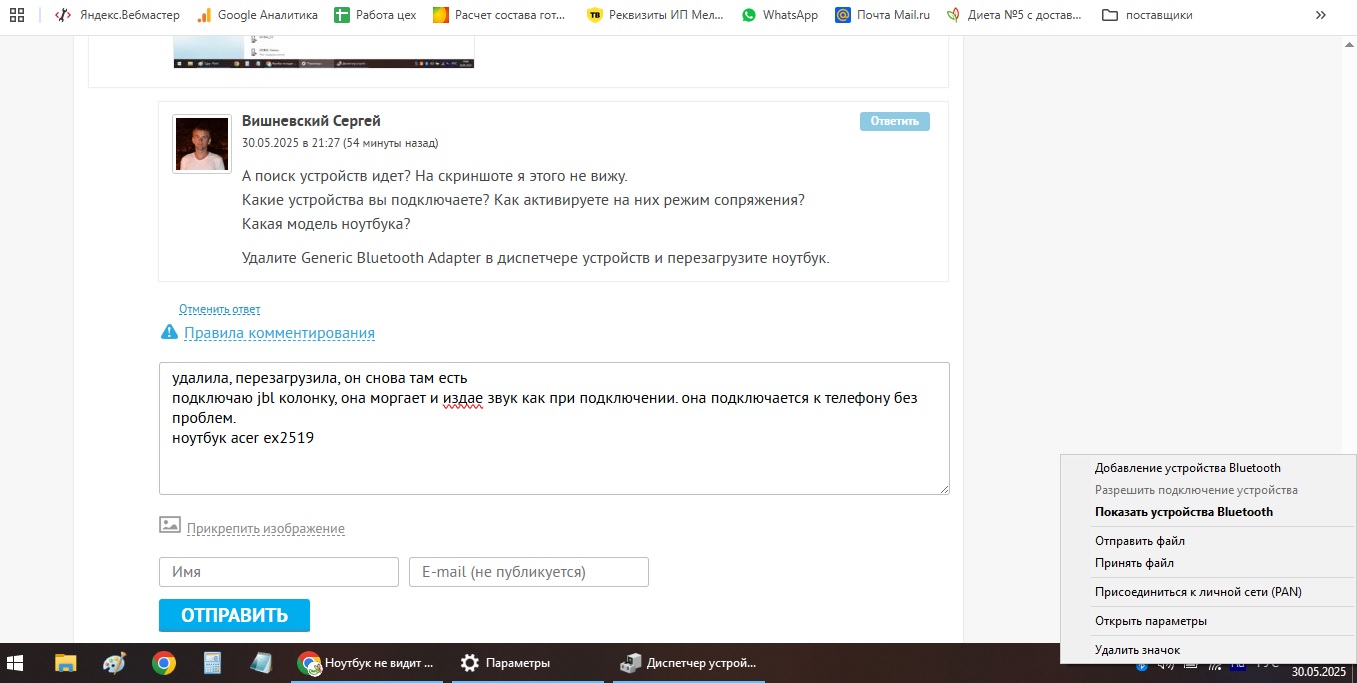Open the WhatsApp bookmark
The height and width of the screenshot is (683, 1357).
pos(780,15)
